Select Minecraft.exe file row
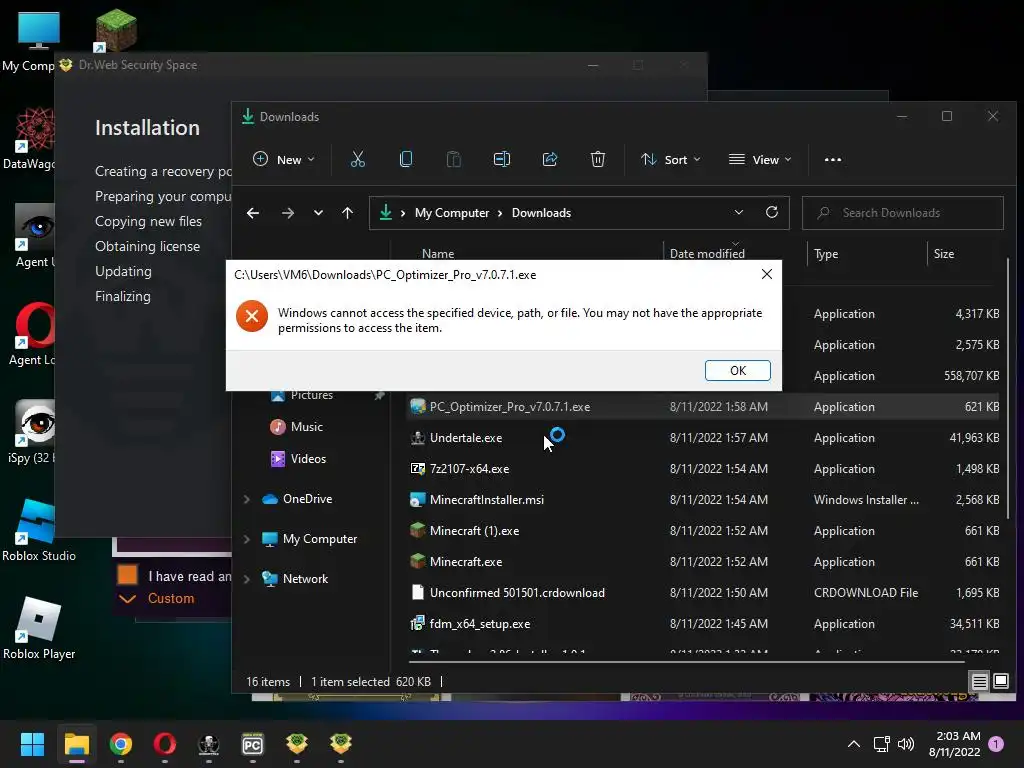Image resolution: width=1024 pixels, height=768 pixels. pyautogui.click(x=704, y=562)
